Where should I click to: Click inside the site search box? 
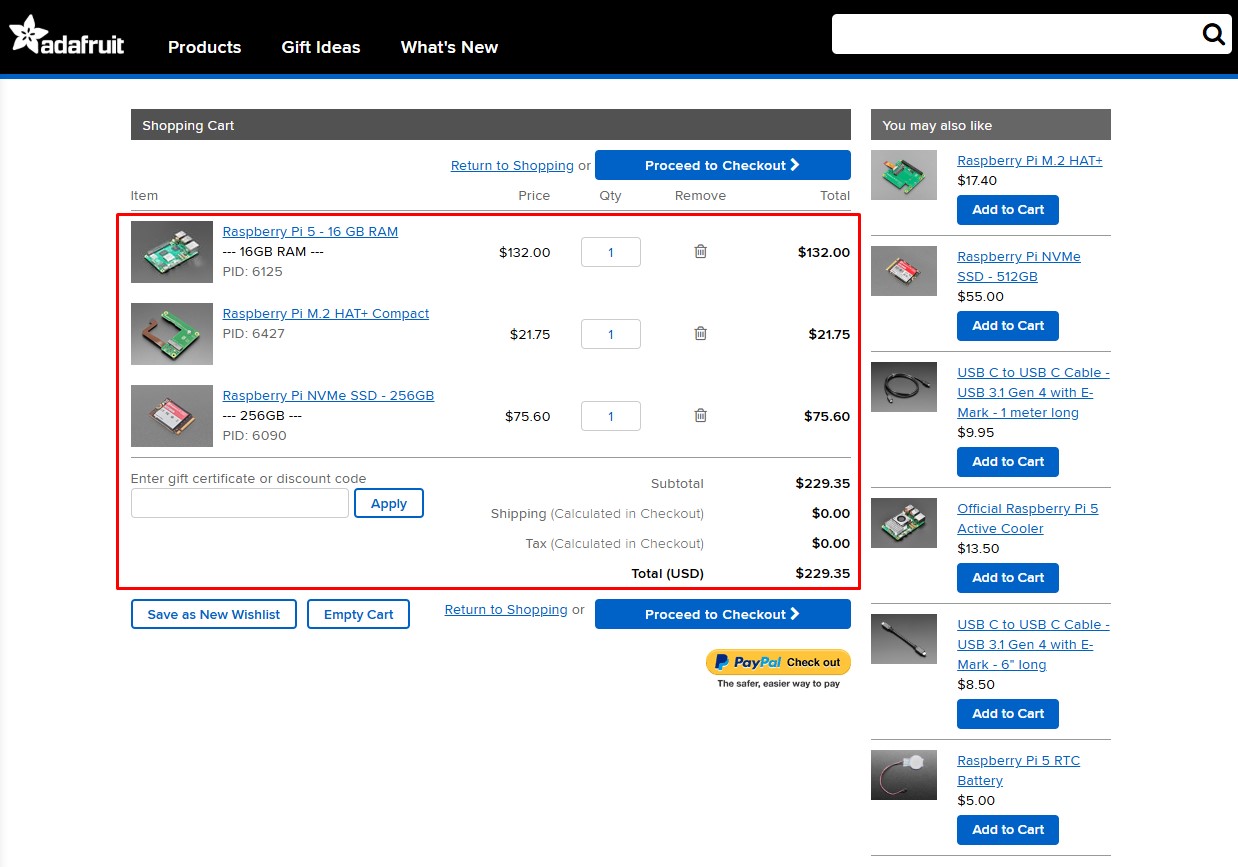tap(1015, 34)
